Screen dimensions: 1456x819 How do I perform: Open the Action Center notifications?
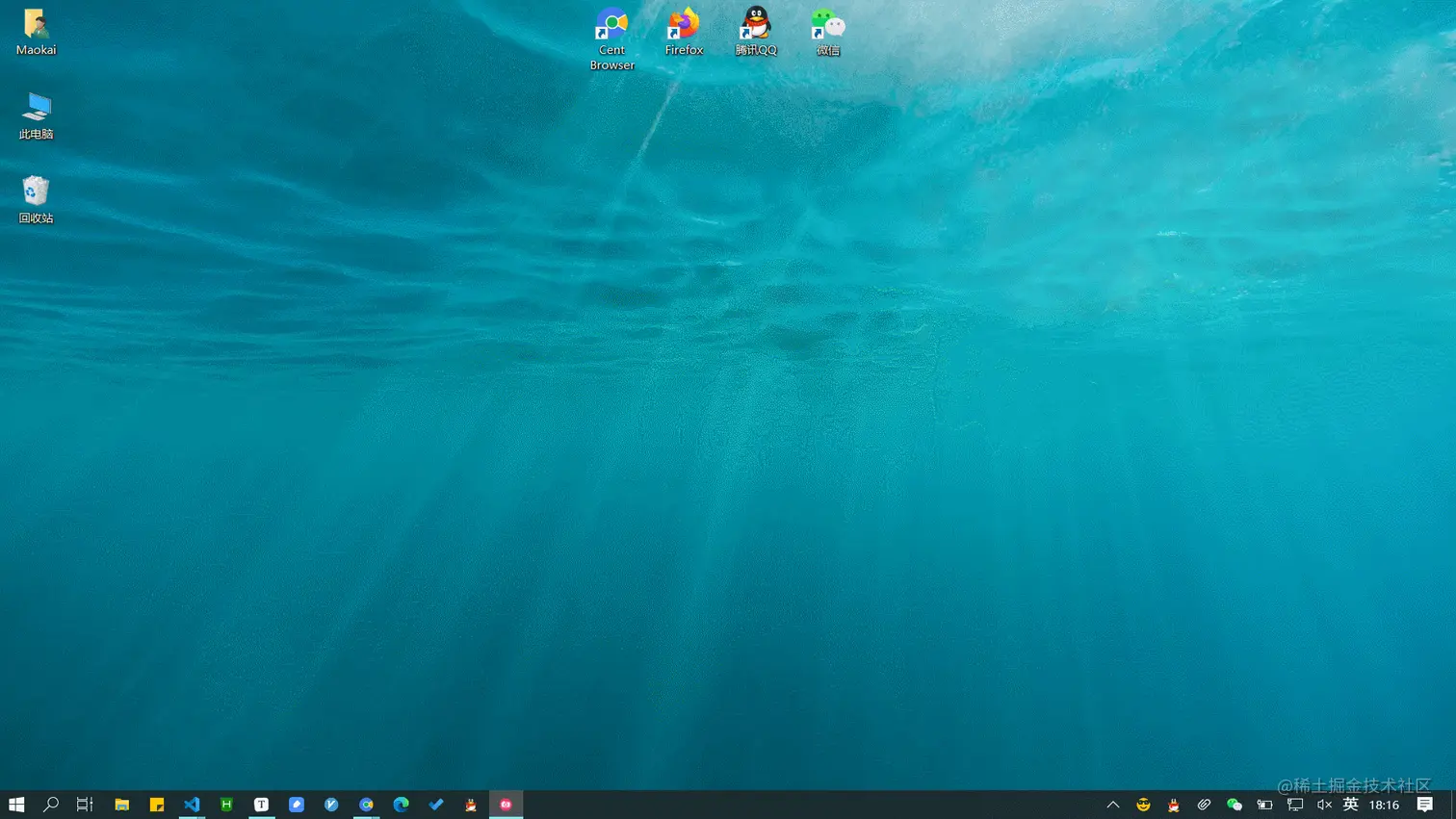click(1425, 805)
